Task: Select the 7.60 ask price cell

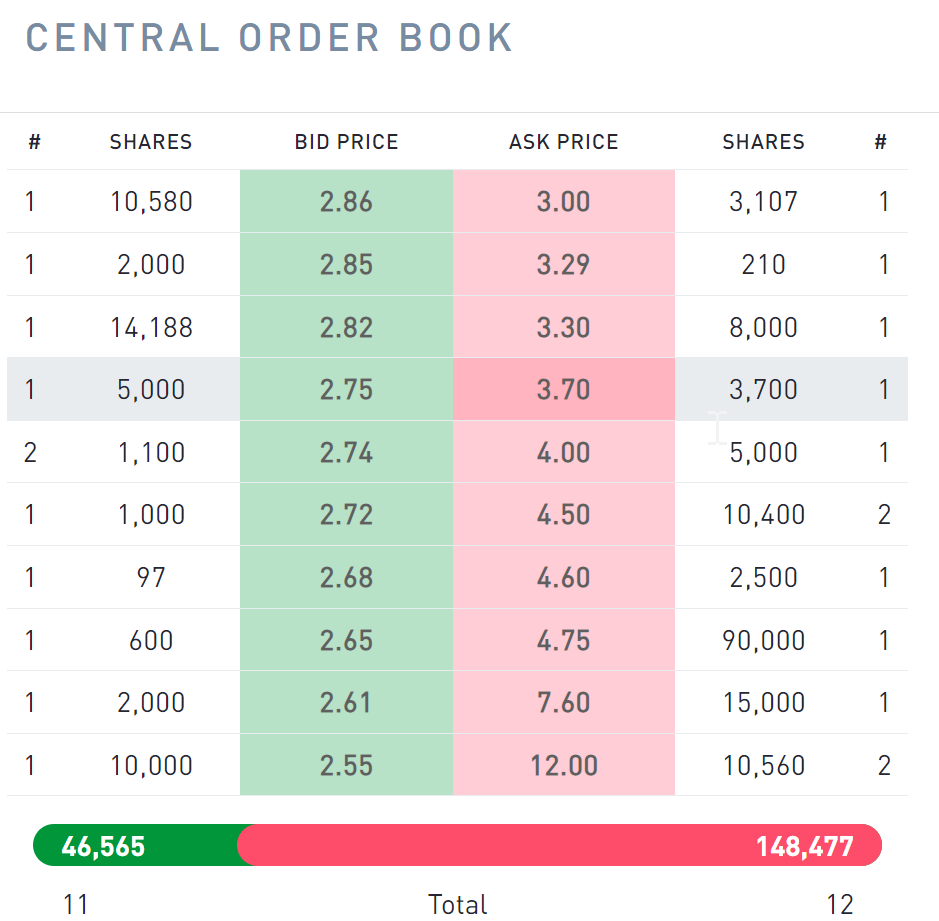Action: pyautogui.click(x=563, y=702)
